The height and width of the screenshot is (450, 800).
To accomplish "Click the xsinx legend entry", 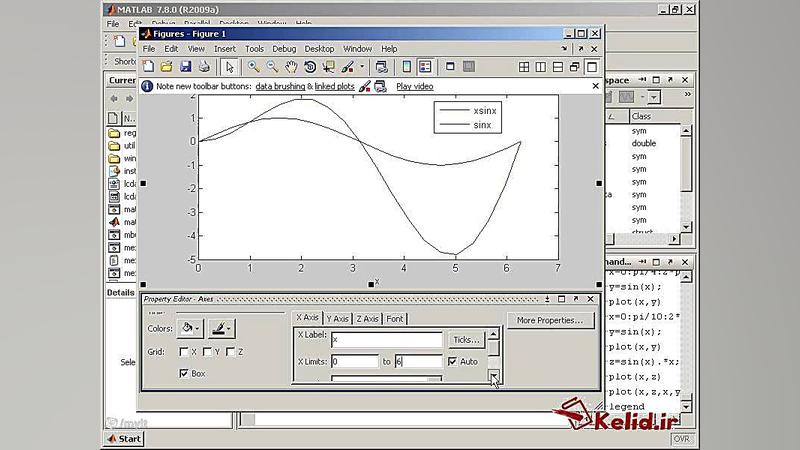I will (485, 111).
